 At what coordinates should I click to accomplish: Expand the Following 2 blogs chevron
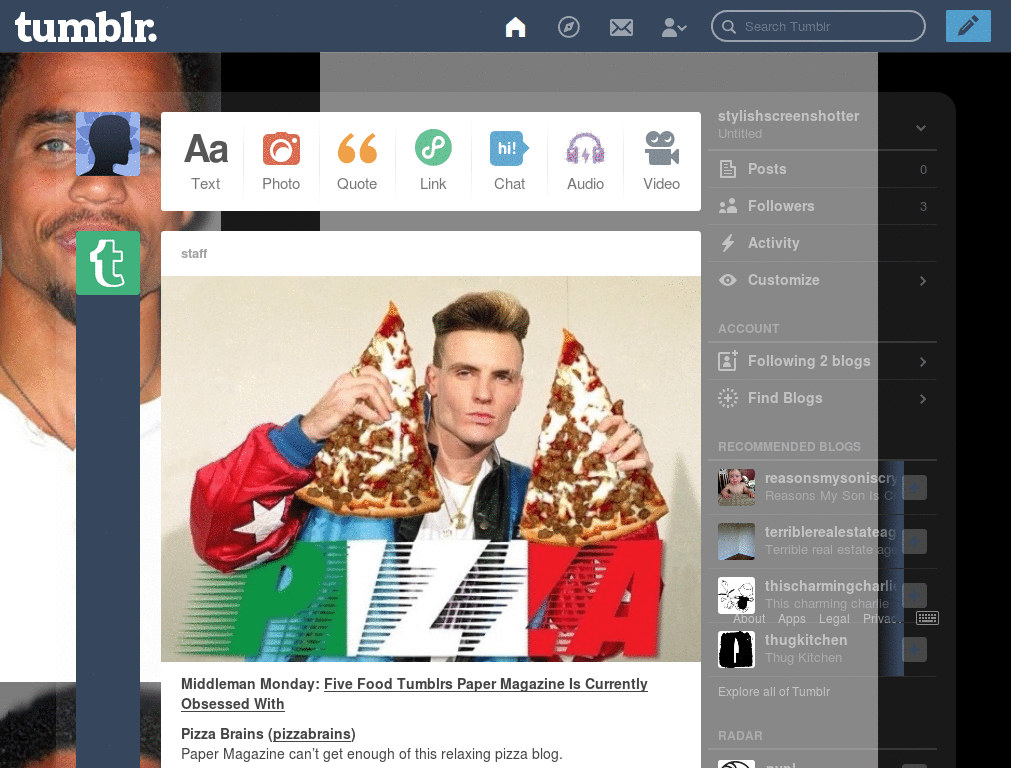pyautogui.click(x=923, y=362)
